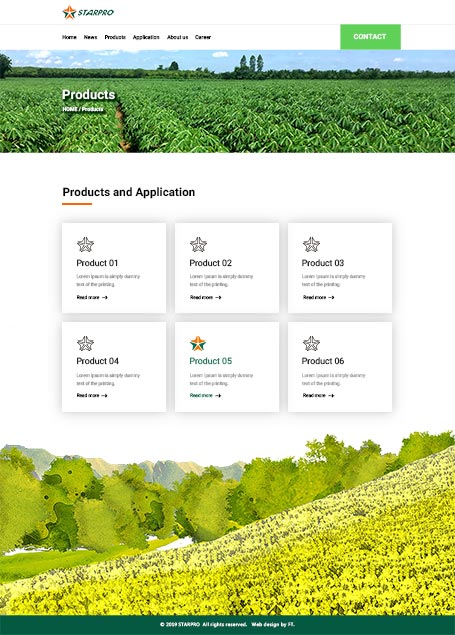Click the HOME breadcrumb link
455x635 pixels.
70,109
